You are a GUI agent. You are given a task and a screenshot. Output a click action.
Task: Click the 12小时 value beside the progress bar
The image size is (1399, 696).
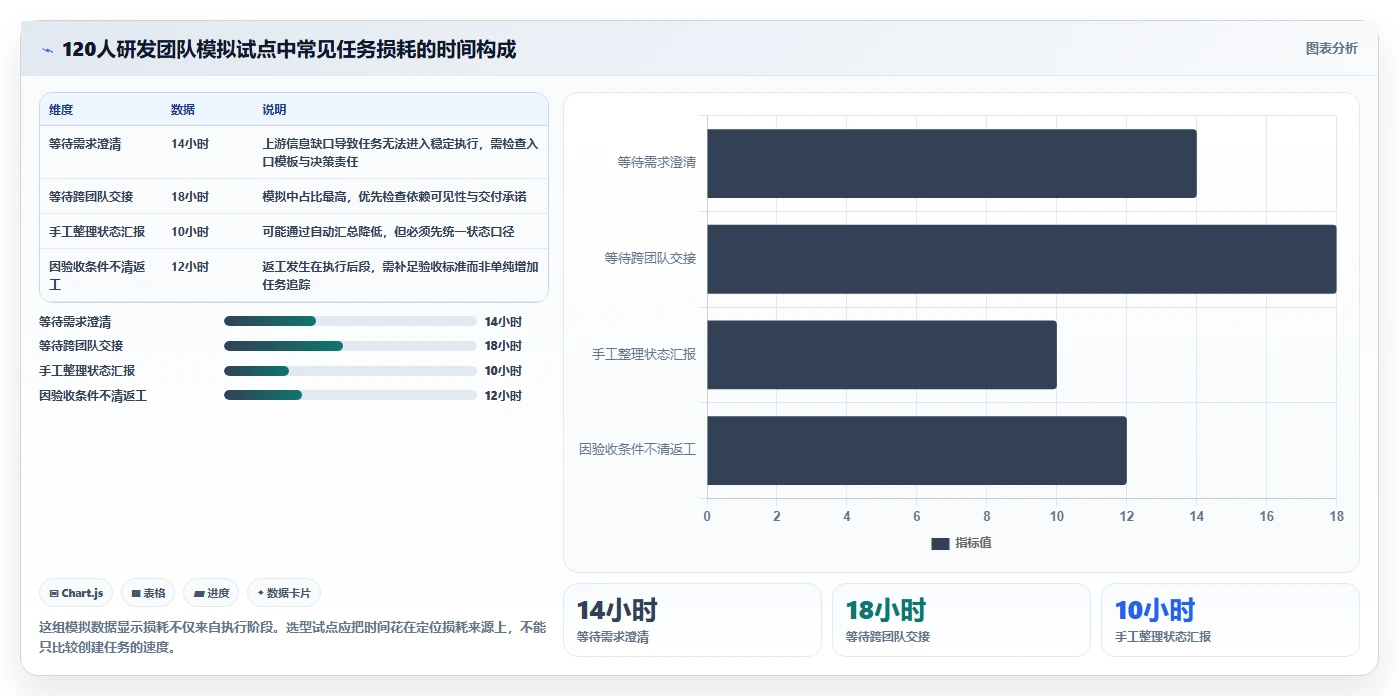point(503,396)
